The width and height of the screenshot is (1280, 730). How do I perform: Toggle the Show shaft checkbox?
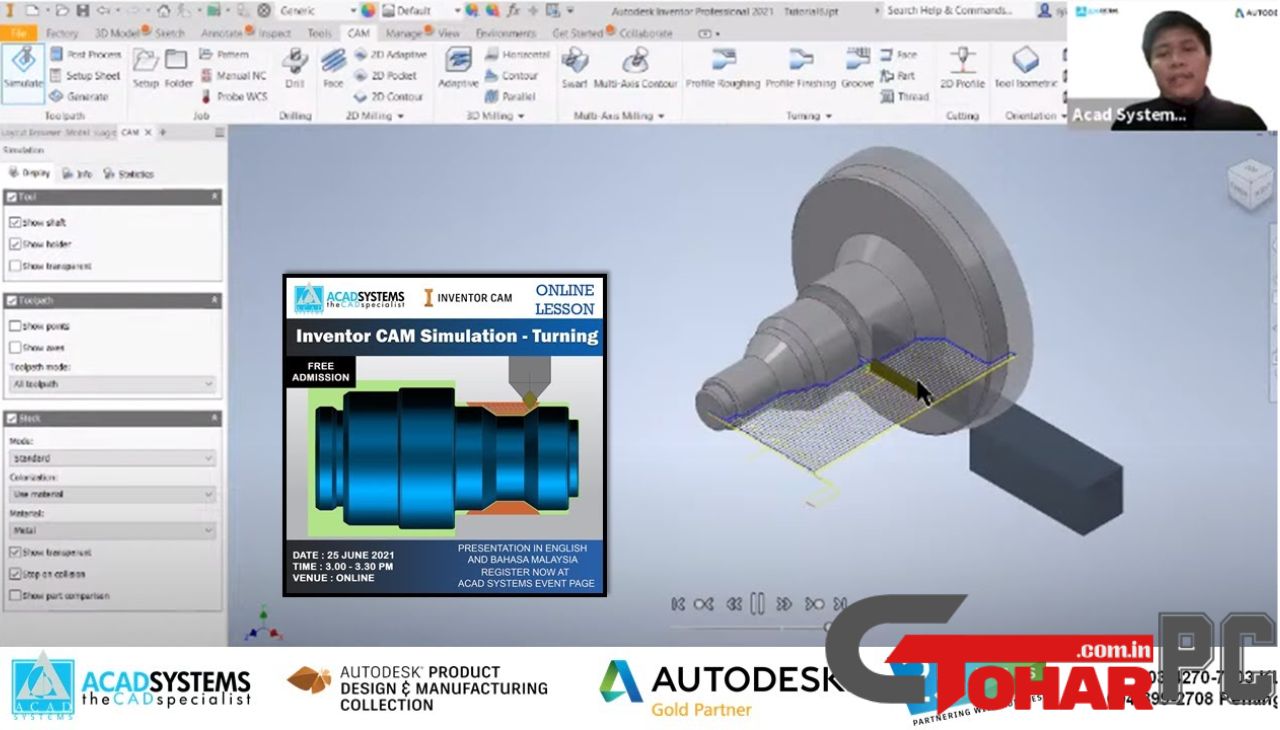point(15,222)
